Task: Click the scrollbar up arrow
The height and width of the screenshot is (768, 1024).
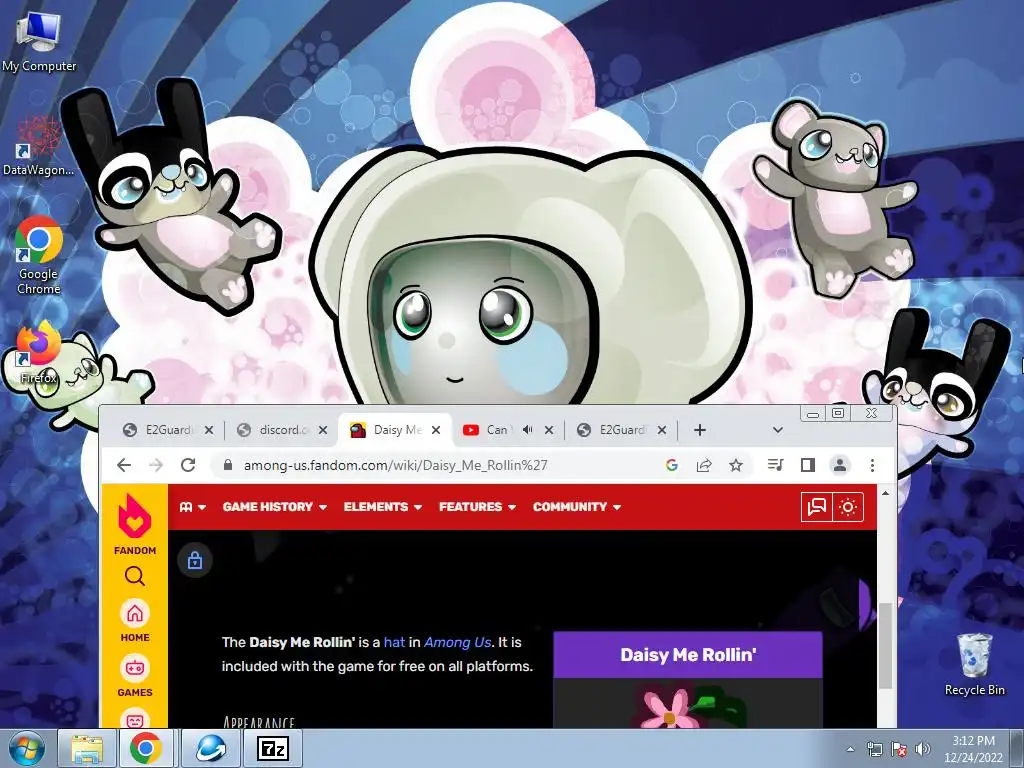Action: click(x=885, y=494)
